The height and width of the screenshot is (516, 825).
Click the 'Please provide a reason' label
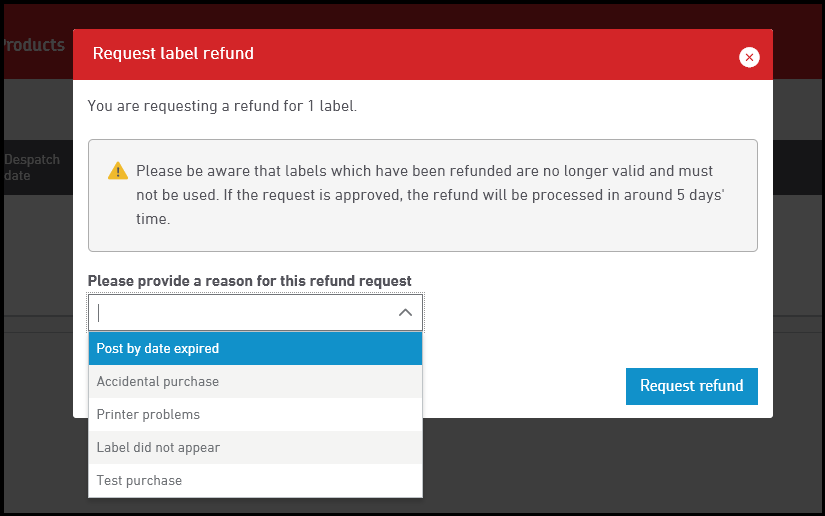tap(249, 281)
